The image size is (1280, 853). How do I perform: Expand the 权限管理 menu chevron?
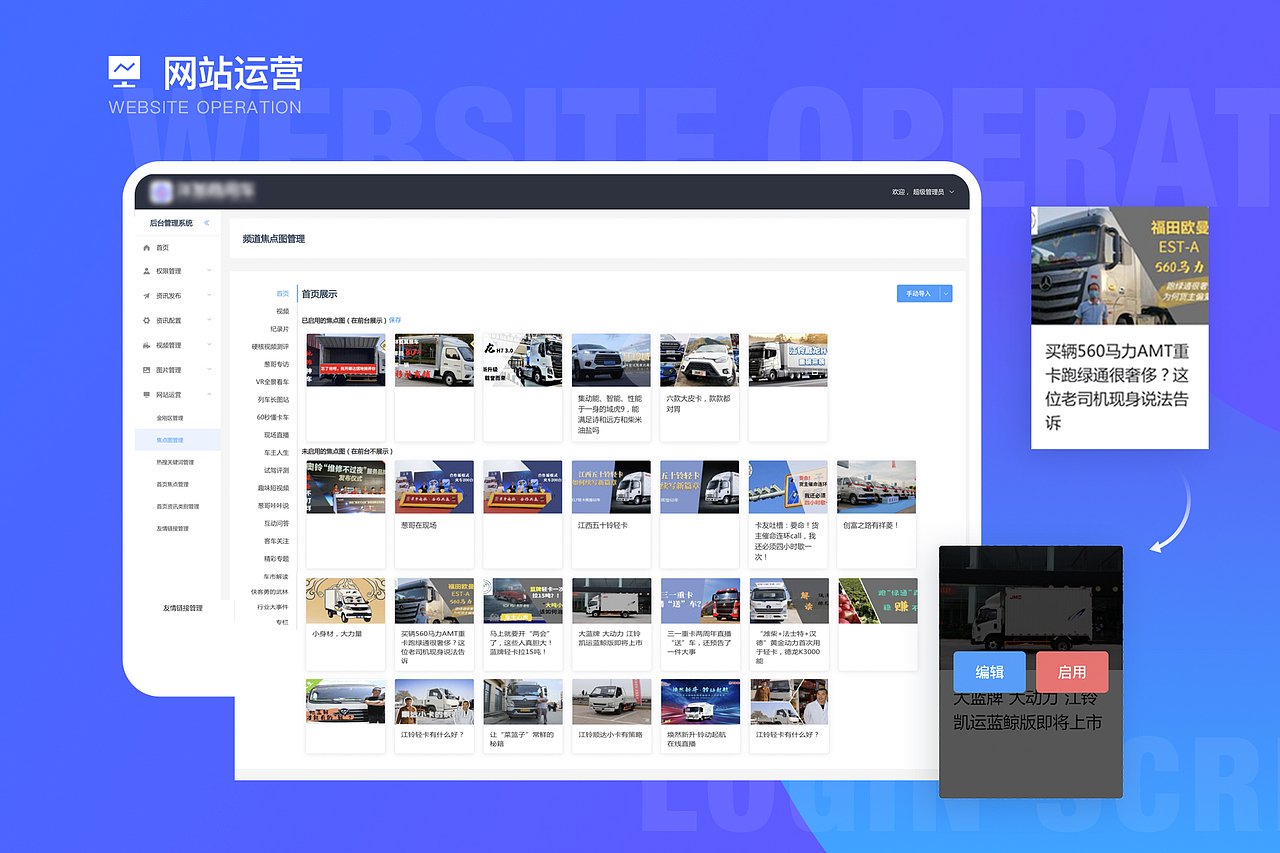coord(209,271)
